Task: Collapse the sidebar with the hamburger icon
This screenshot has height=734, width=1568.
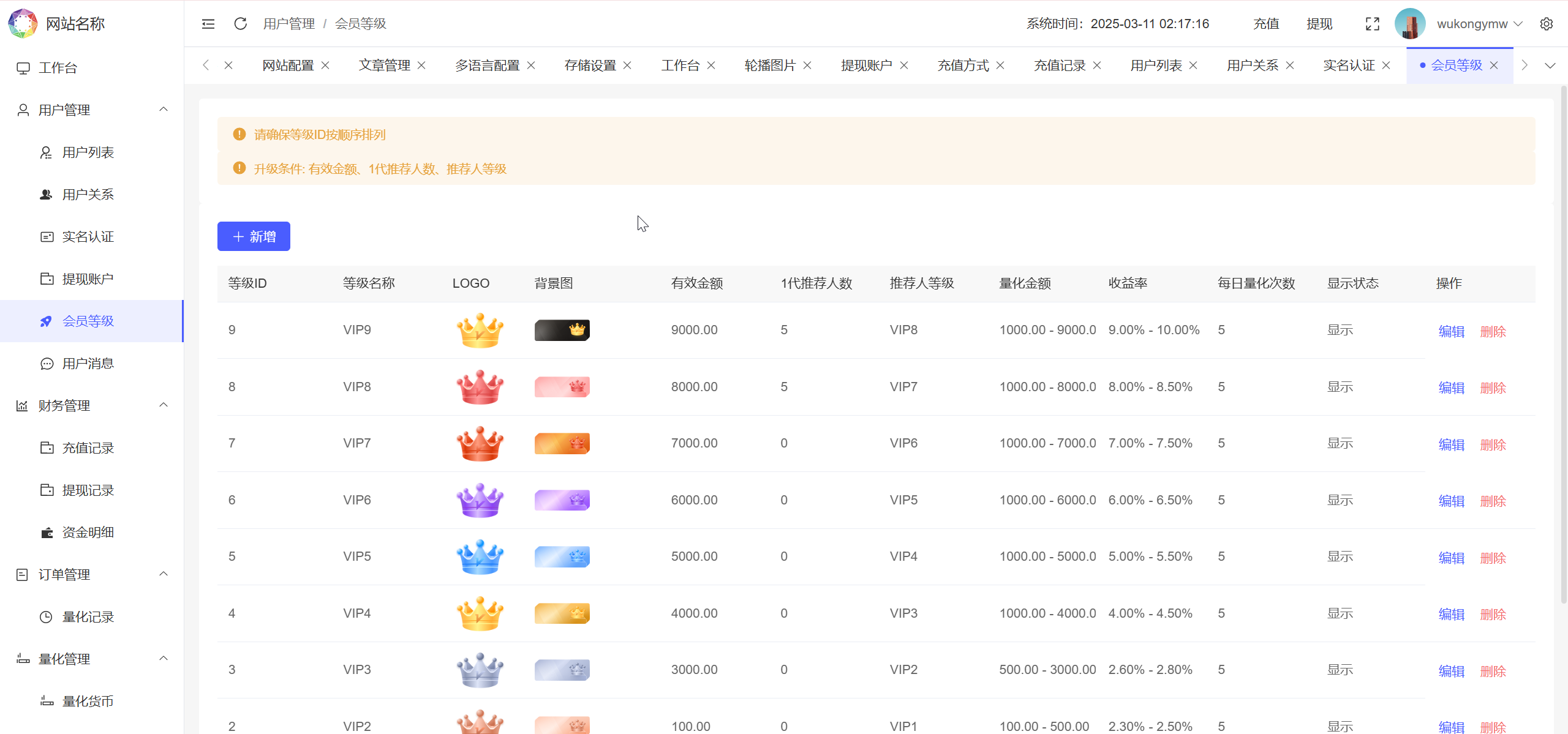Action: click(x=208, y=23)
